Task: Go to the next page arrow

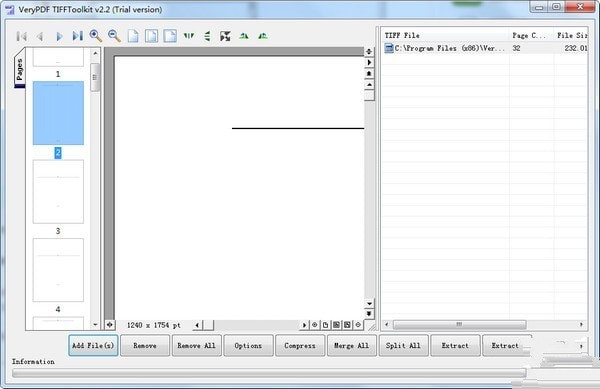Action: (59, 36)
